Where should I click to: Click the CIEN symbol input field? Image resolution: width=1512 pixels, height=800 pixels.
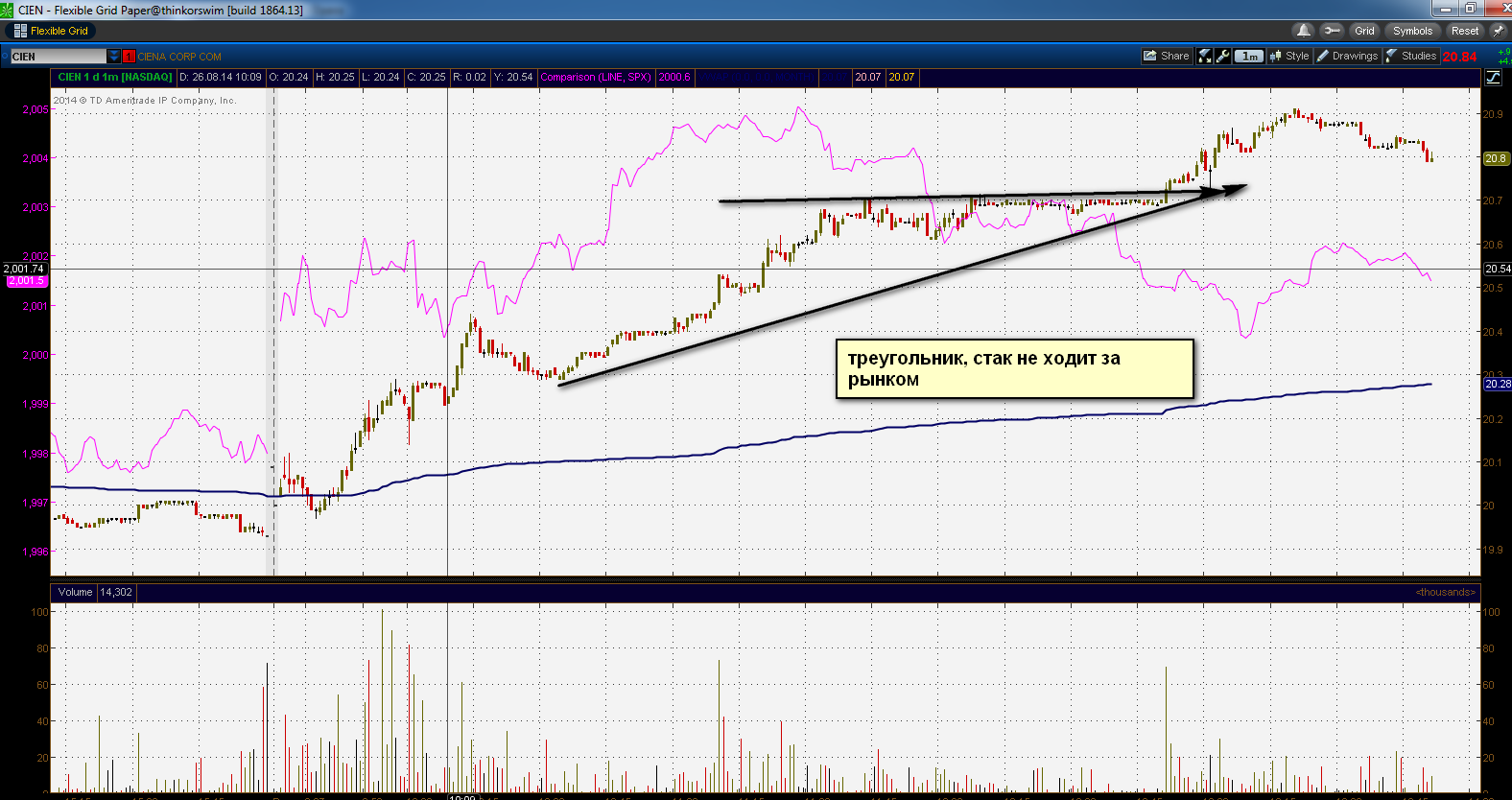click(59, 57)
